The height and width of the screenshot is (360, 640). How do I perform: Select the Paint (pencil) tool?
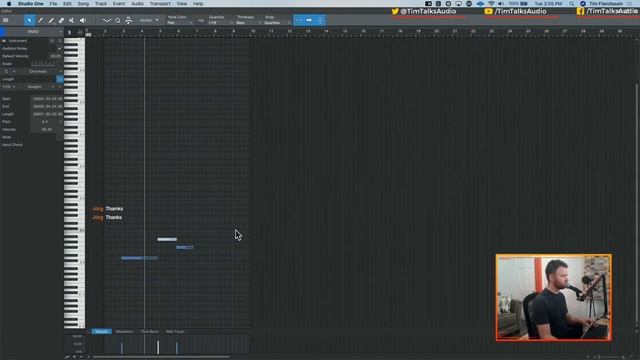pos(51,20)
